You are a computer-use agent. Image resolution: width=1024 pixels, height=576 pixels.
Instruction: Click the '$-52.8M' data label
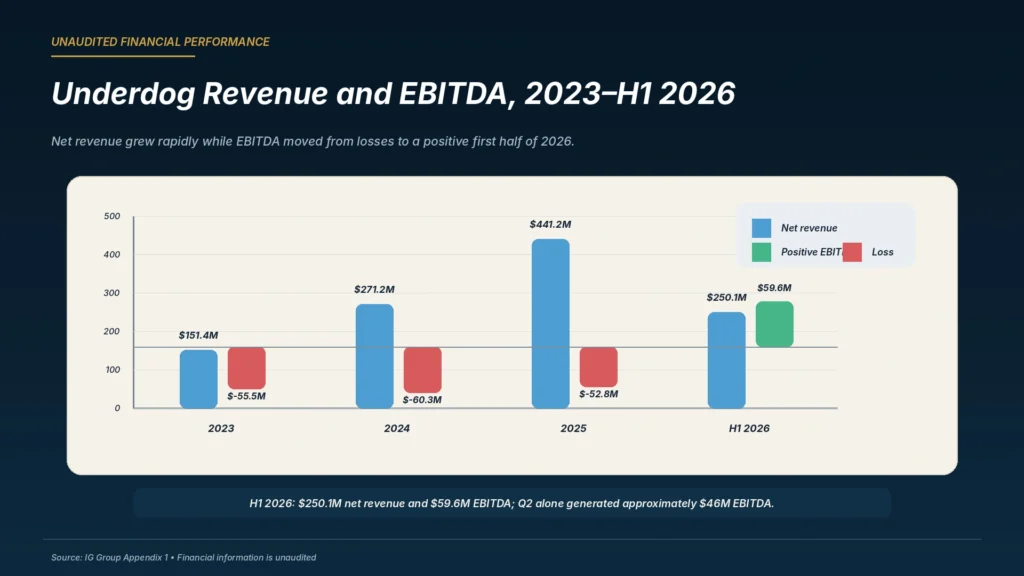click(598, 394)
